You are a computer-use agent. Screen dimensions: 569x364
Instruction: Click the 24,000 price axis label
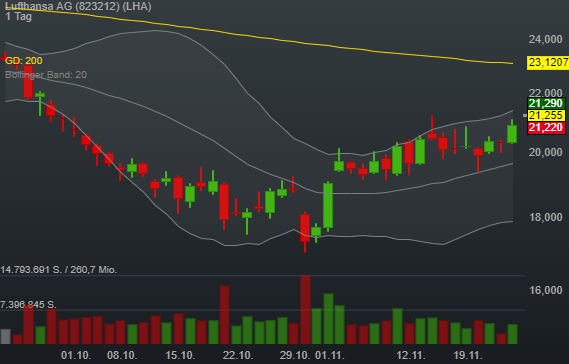pyautogui.click(x=545, y=39)
